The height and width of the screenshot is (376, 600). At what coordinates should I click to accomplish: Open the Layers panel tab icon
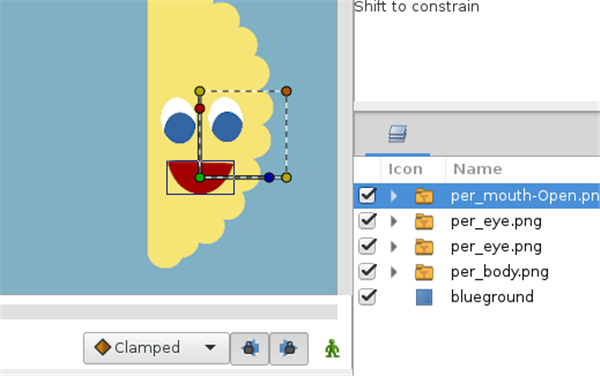(x=397, y=134)
